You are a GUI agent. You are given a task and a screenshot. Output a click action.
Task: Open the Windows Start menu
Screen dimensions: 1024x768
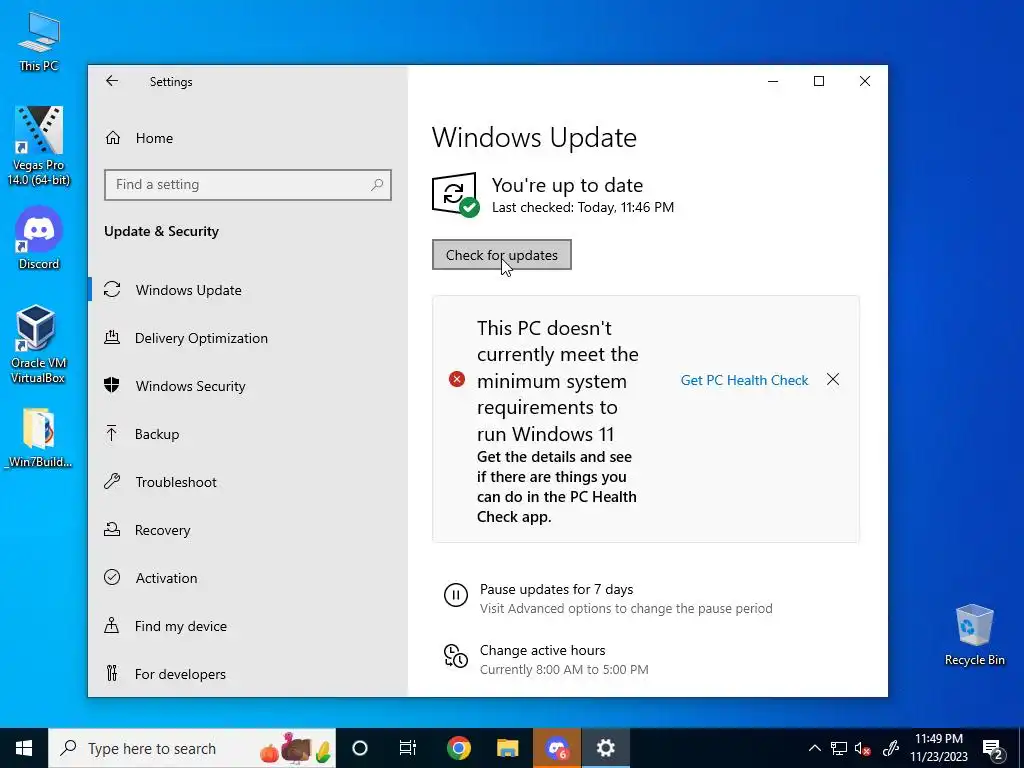(24, 748)
